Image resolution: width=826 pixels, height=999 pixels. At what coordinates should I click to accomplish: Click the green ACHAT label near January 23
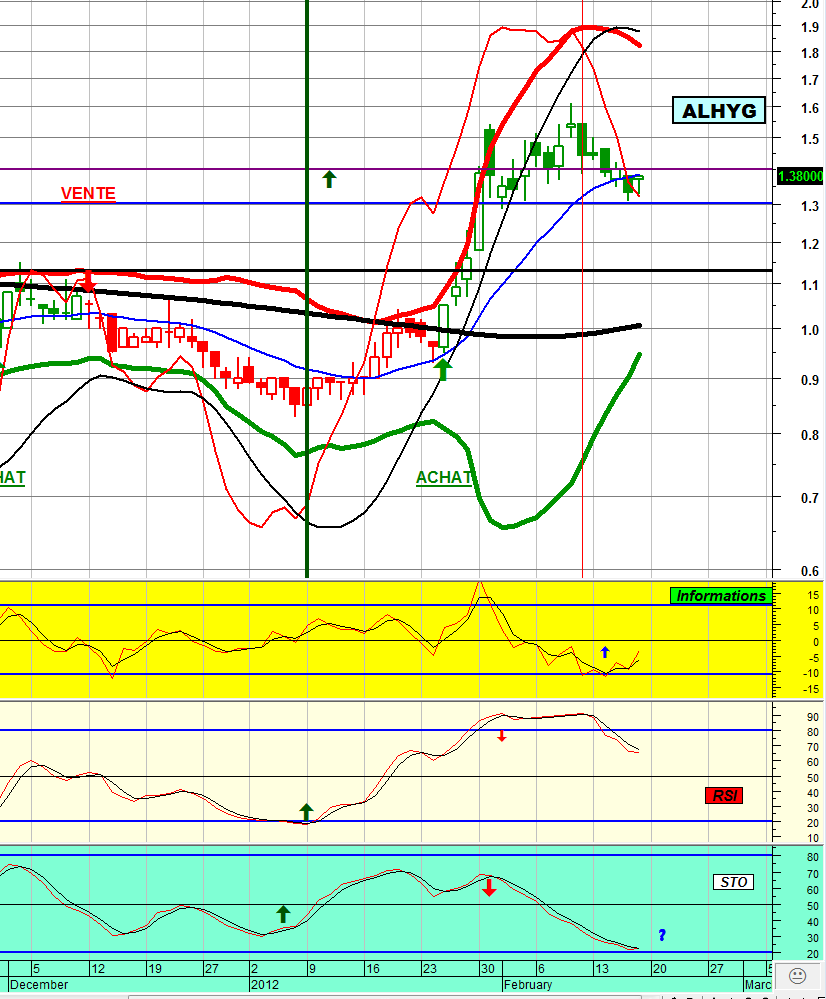point(444,477)
